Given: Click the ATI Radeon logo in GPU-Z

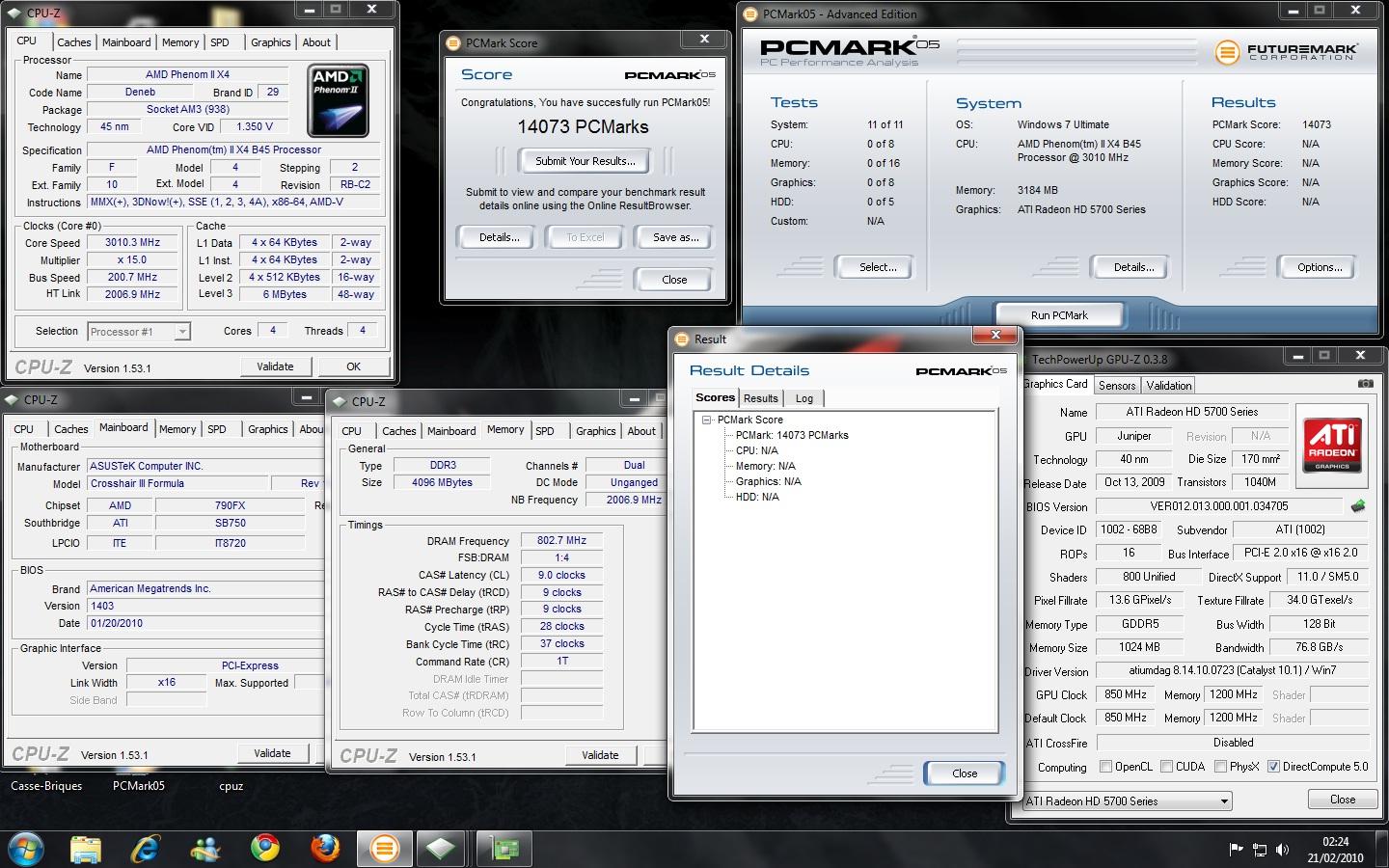Looking at the screenshot, I should (1332, 444).
